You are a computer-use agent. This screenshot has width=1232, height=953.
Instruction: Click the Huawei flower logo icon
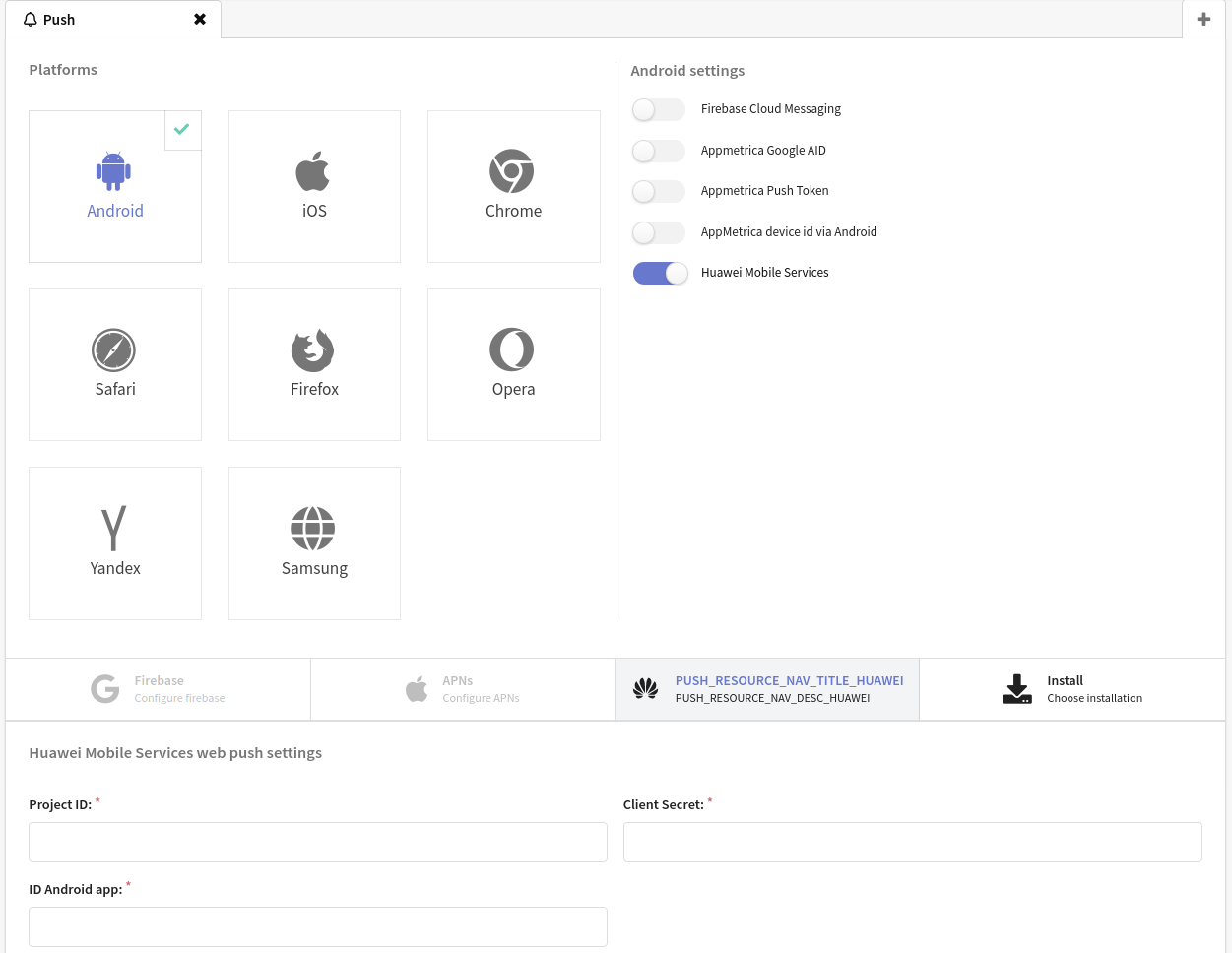tap(645, 689)
